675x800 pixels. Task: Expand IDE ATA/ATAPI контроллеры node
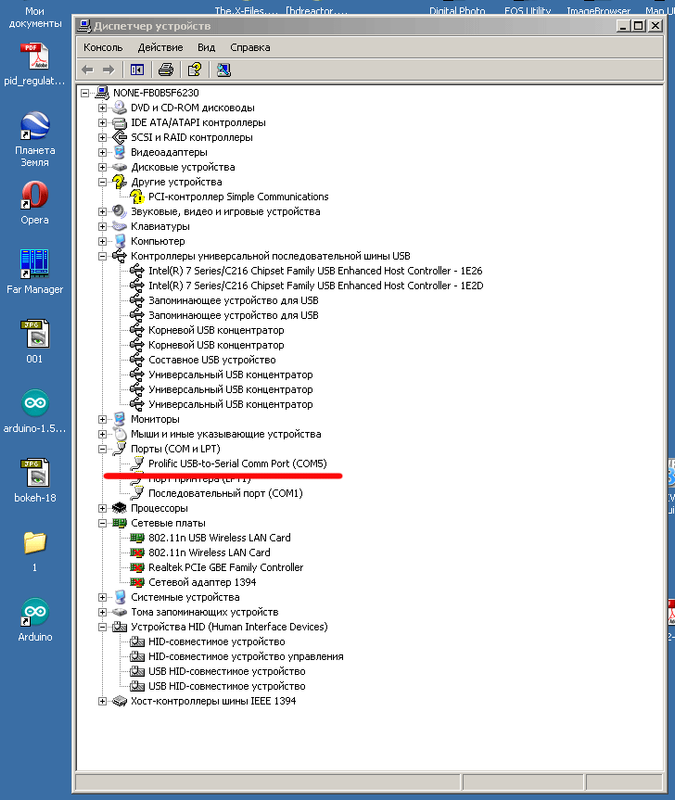coord(103,122)
